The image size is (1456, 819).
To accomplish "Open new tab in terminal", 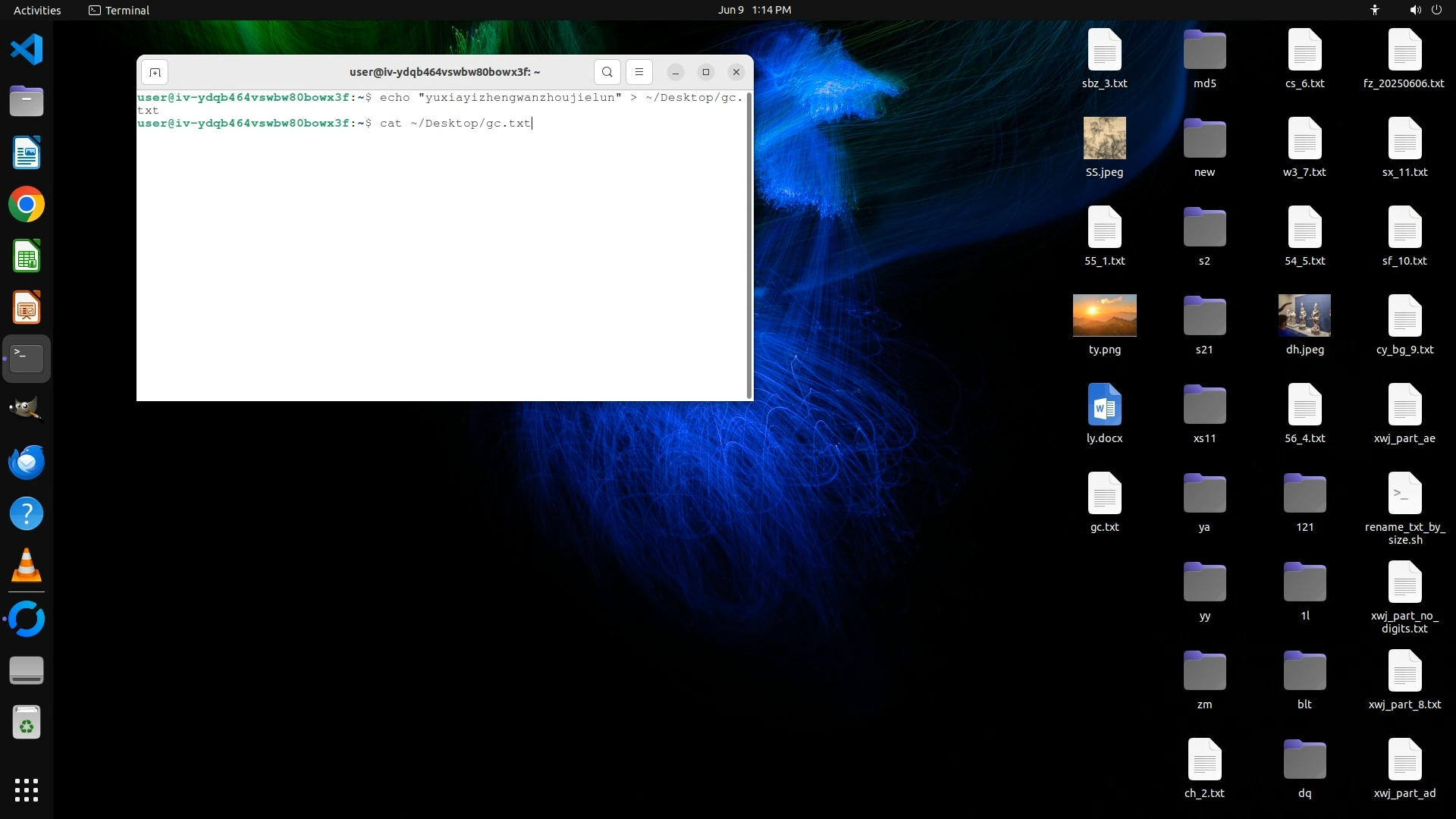I will (155, 72).
